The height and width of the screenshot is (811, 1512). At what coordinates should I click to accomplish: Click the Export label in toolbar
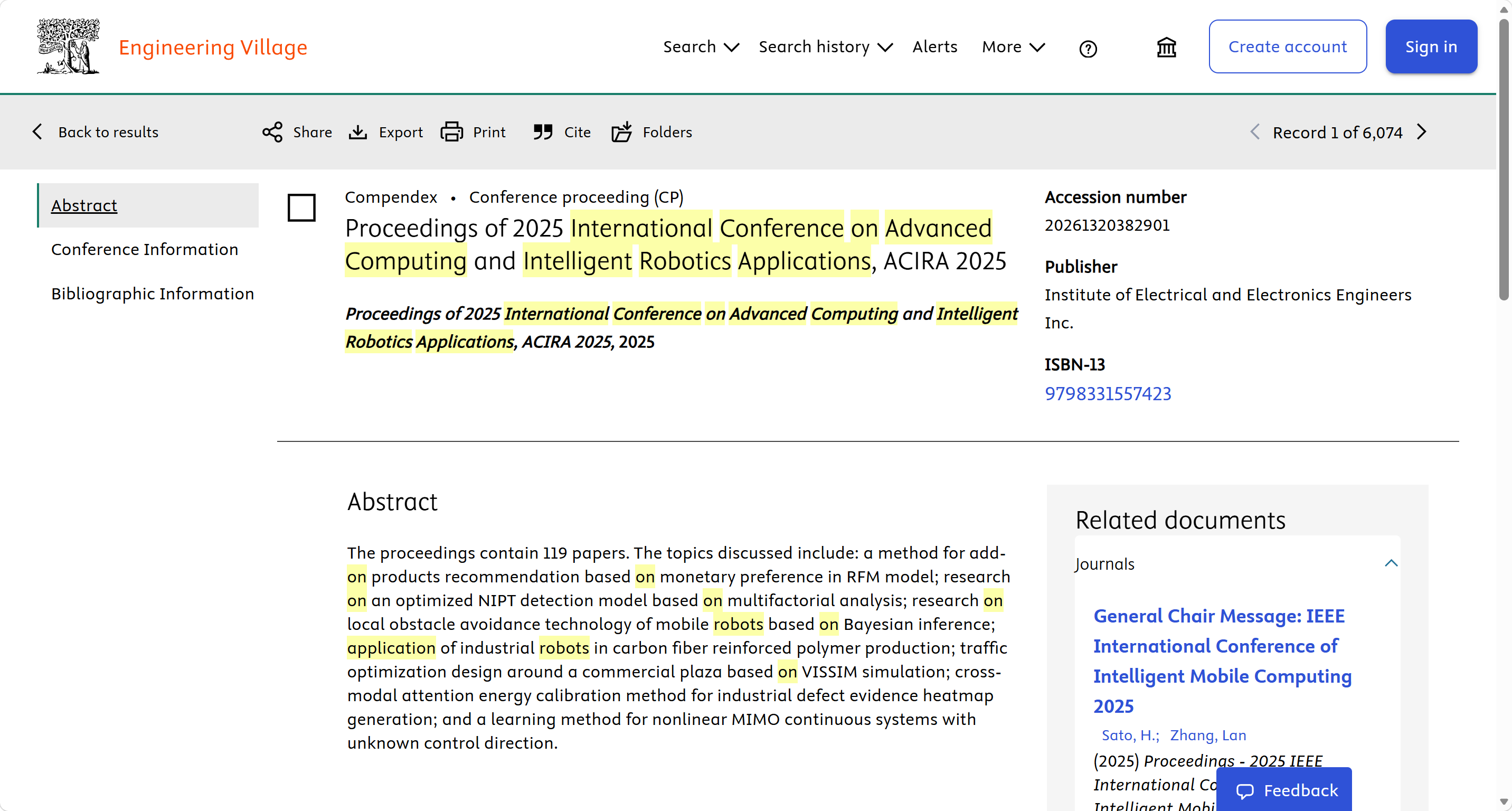pos(401,132)
